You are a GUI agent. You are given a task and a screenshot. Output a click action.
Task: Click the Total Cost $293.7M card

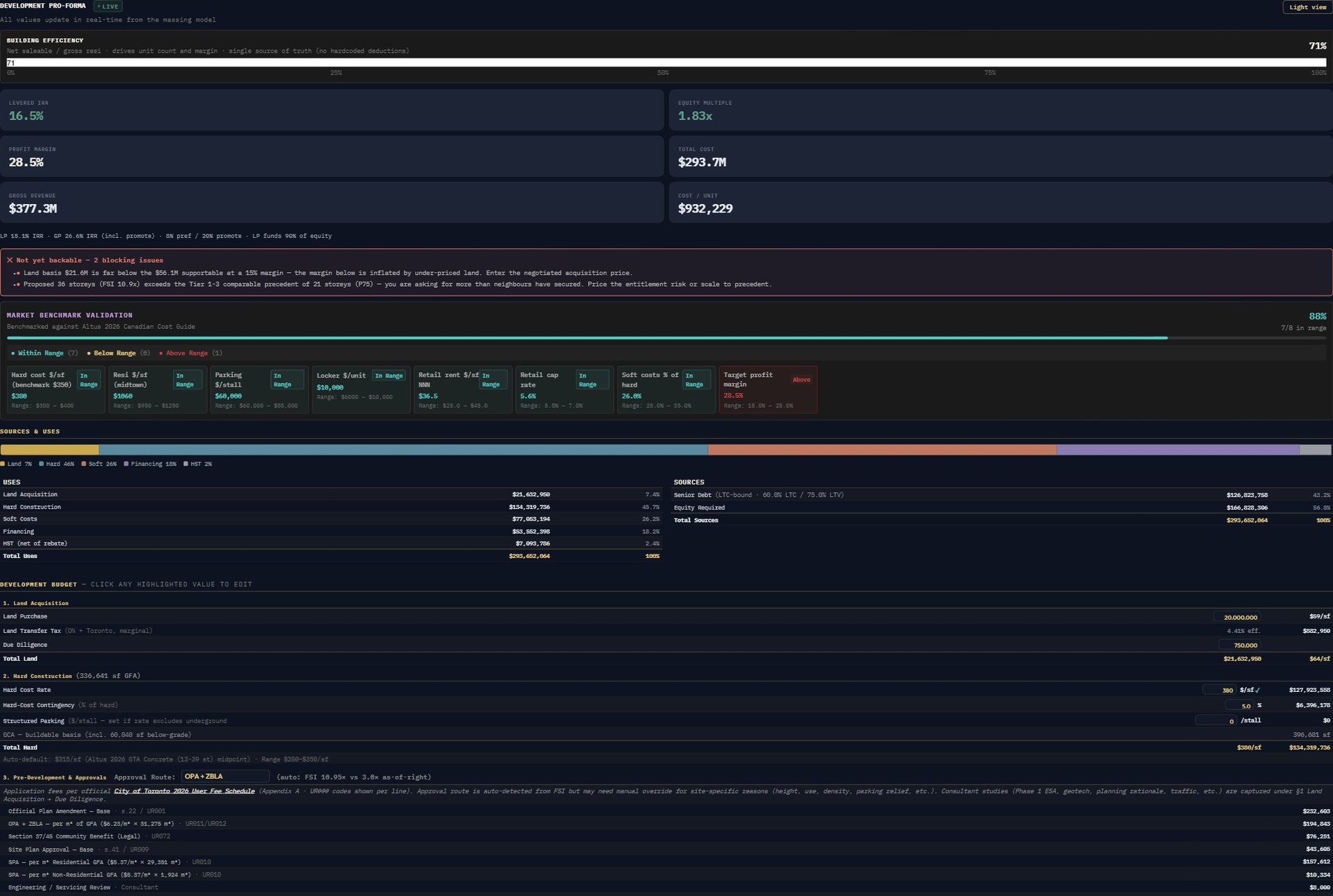[x=1001, y=156]
